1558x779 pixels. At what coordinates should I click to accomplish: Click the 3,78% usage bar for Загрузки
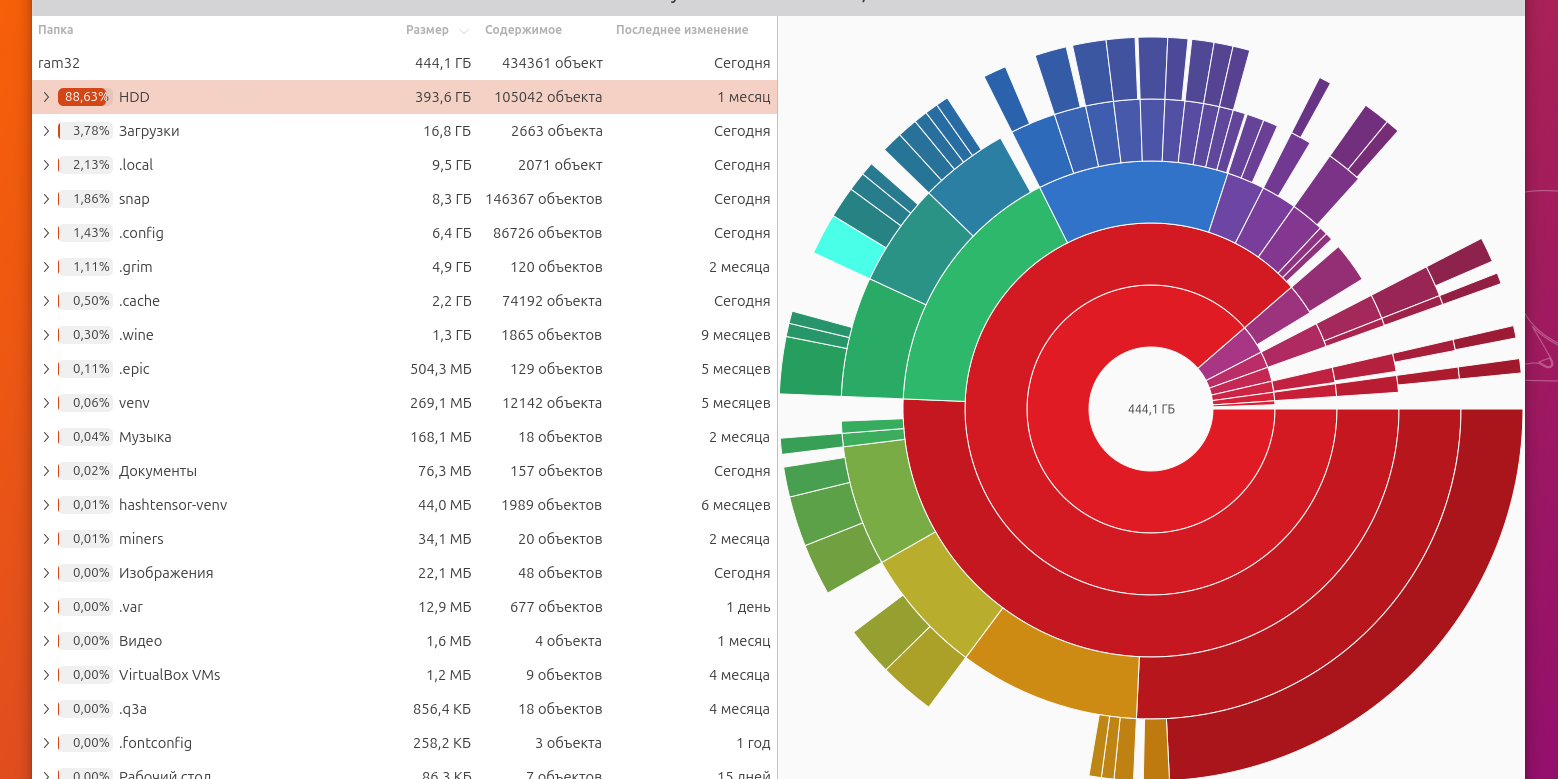coord(84,131)
